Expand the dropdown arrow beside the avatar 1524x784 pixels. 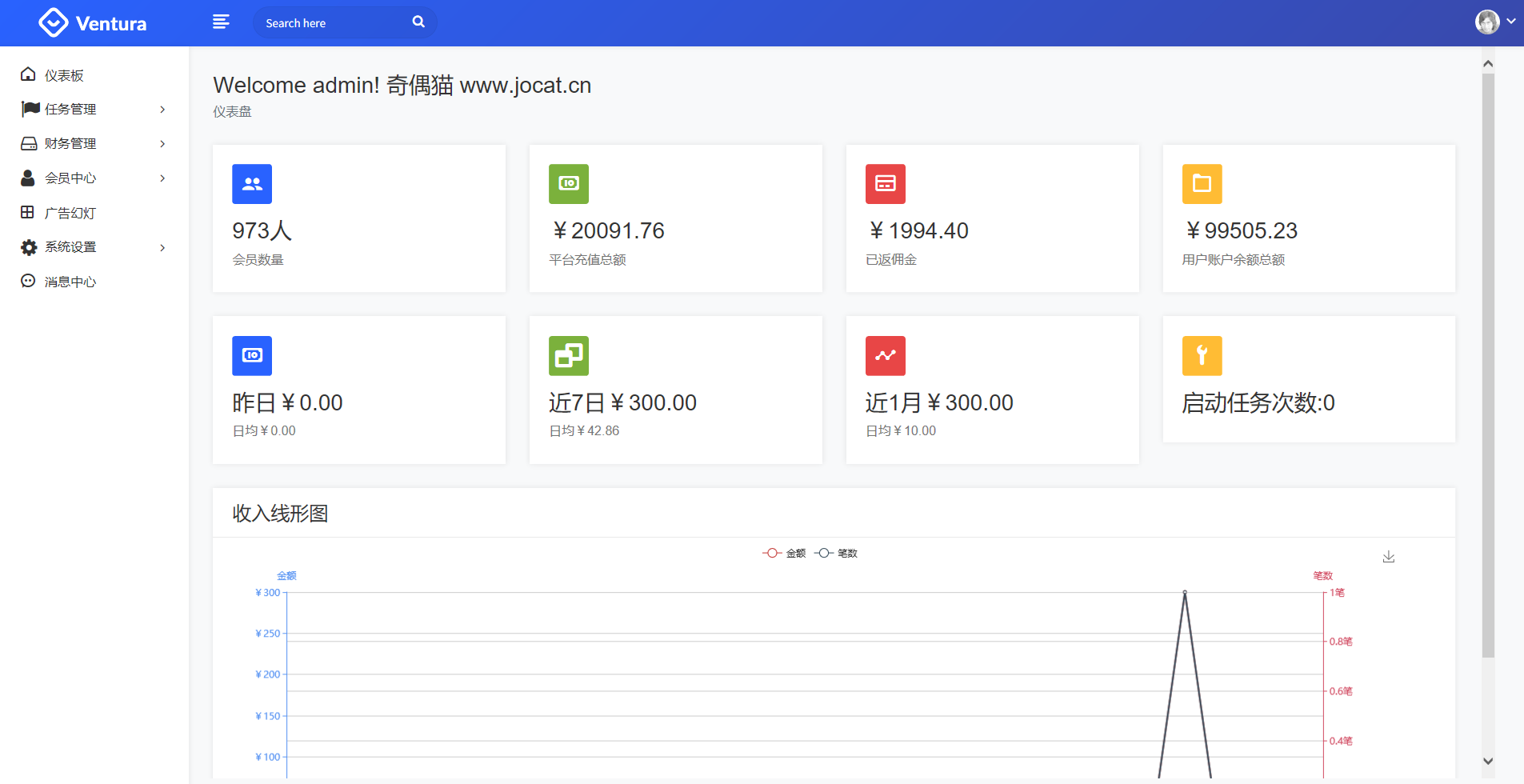tap(1511, 22)
